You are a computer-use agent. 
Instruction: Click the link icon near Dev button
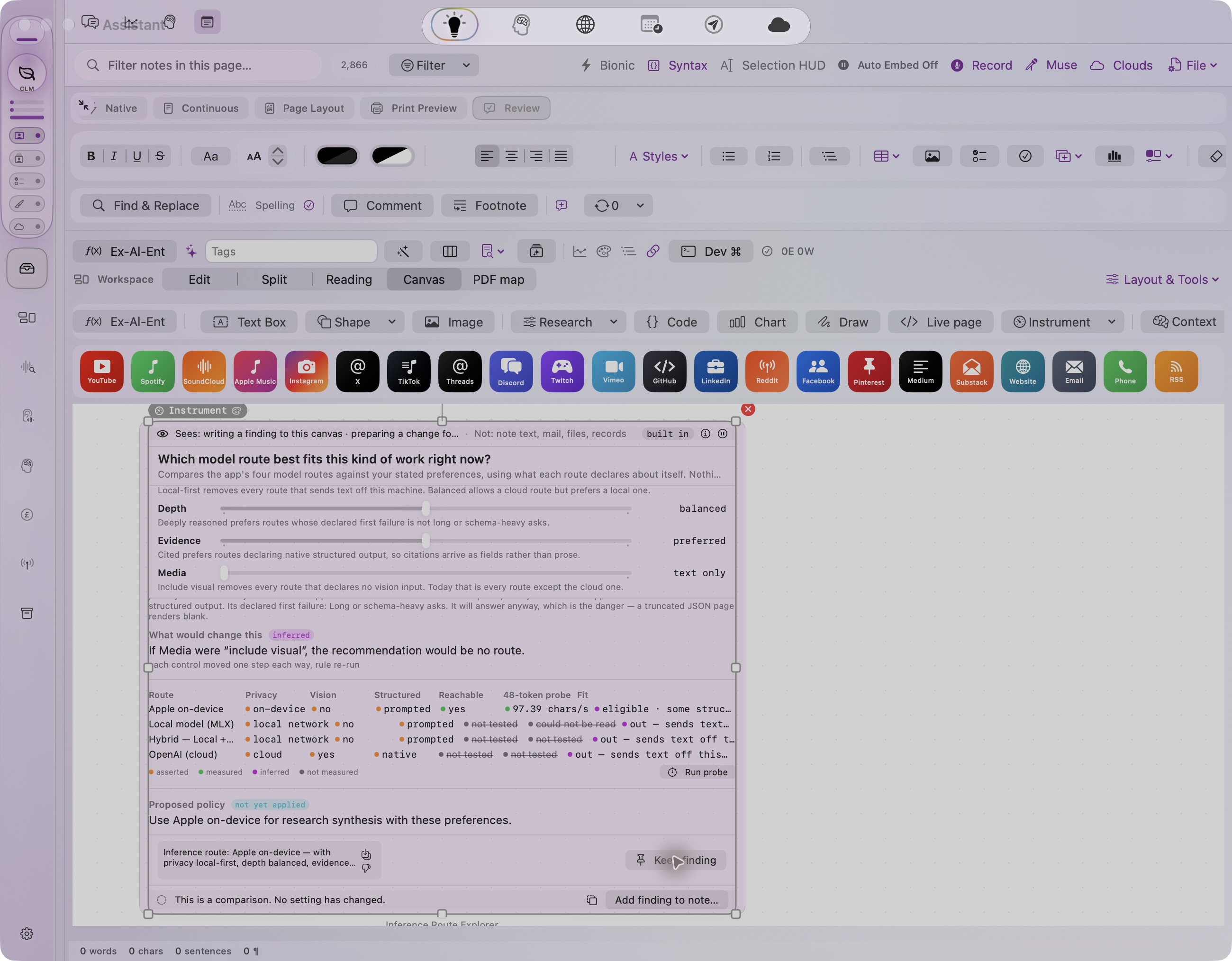[x=652, y=252]
